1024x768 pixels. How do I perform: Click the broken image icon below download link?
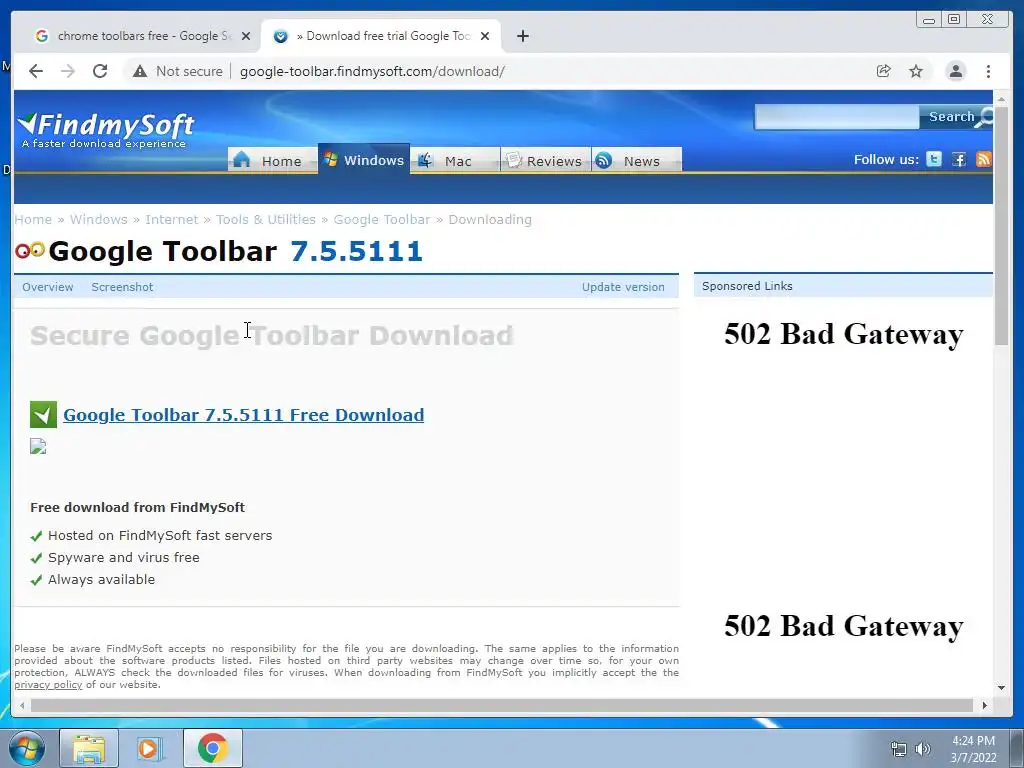38,447
